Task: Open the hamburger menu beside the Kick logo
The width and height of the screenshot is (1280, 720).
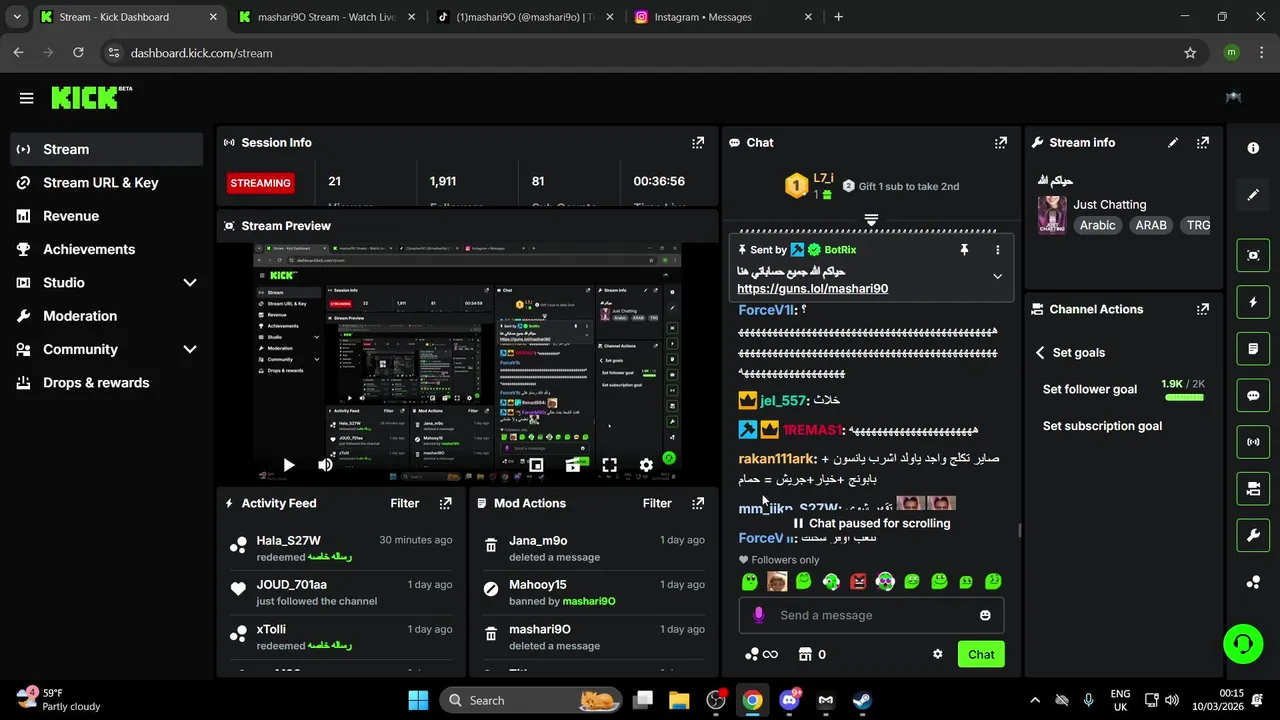Action: 27,98
